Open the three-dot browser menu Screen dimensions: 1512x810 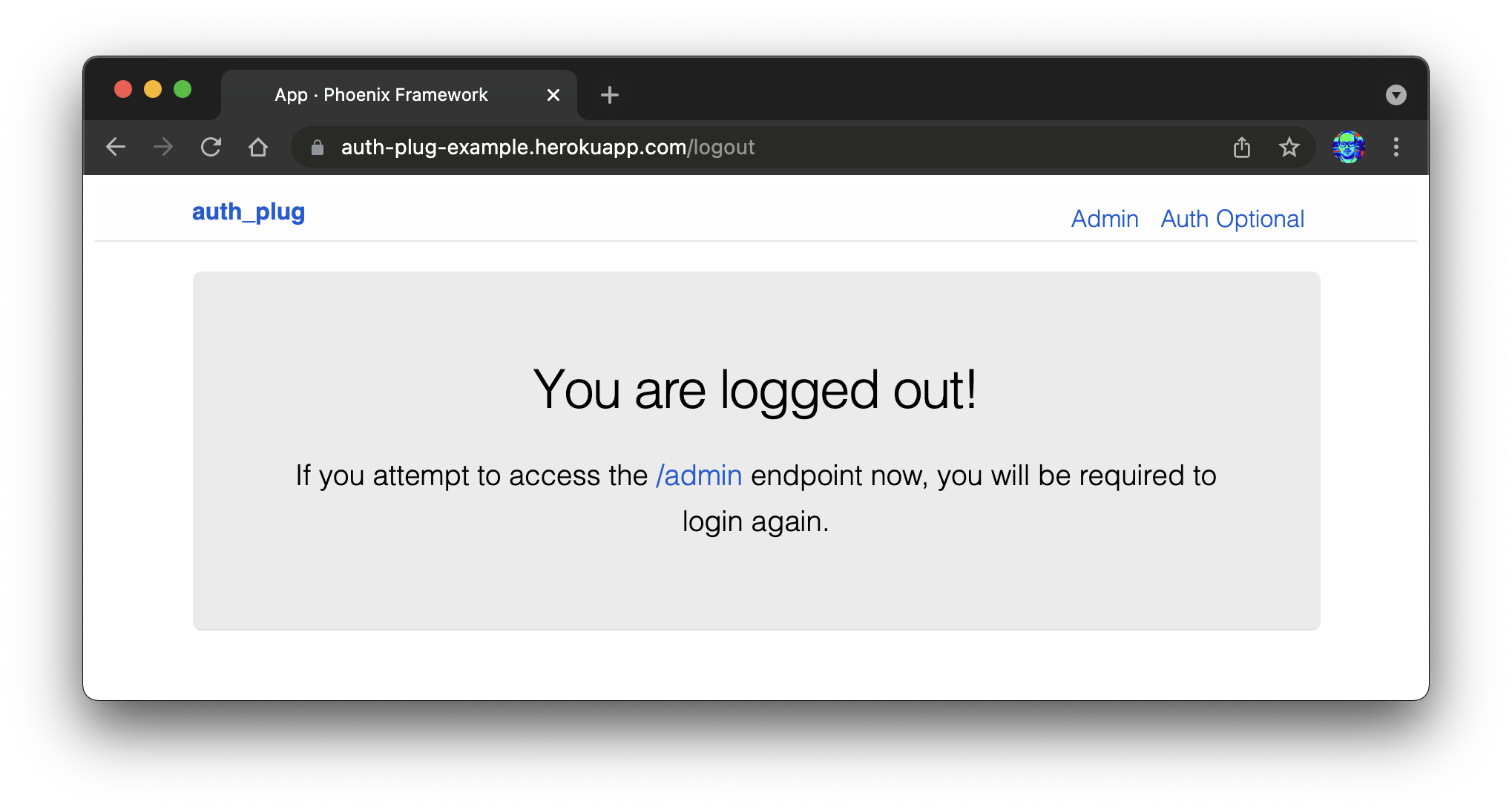pyautogui.click(x=1396, y=147)
